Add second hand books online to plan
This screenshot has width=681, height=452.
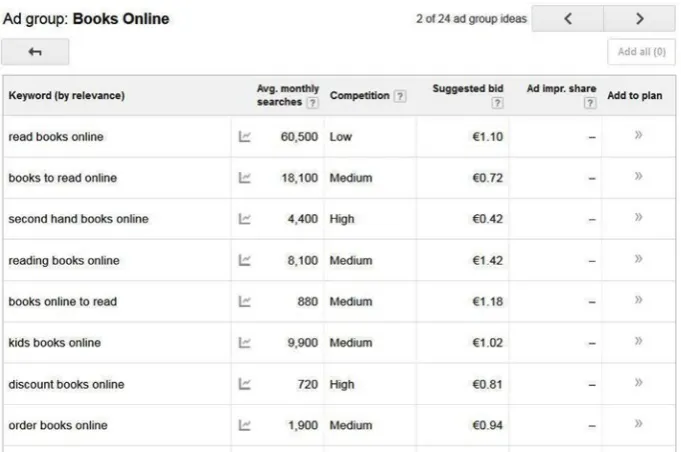coord(638,217)
